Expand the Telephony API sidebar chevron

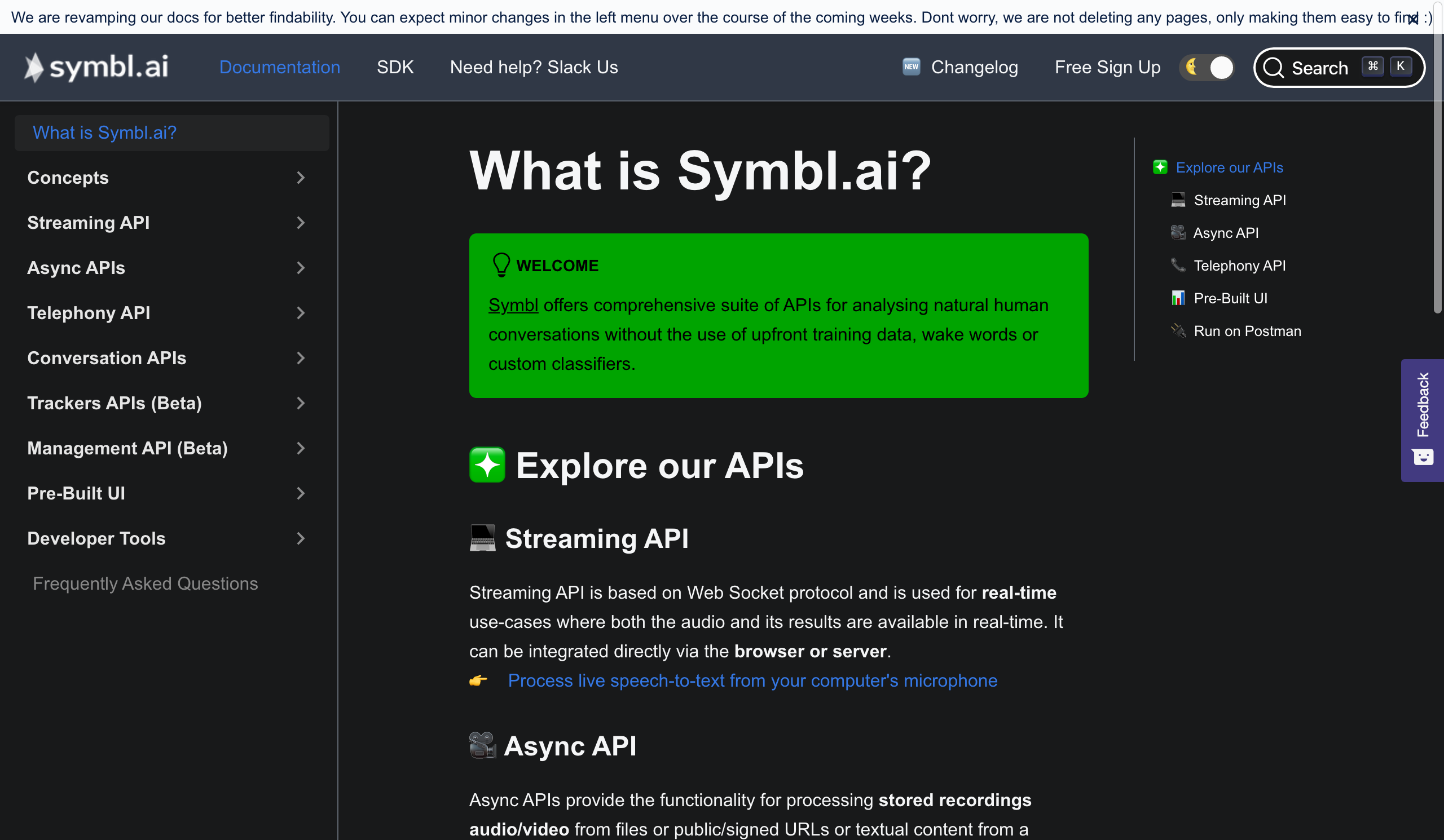coord(301,313)
